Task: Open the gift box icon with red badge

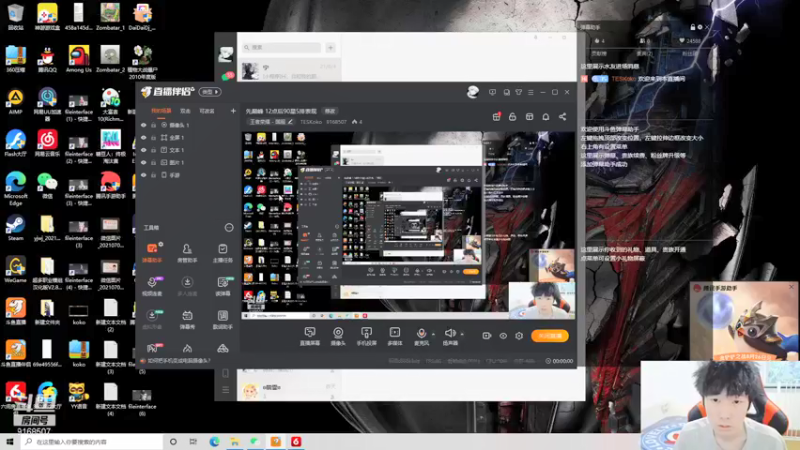Action: [x=496, y=117]
